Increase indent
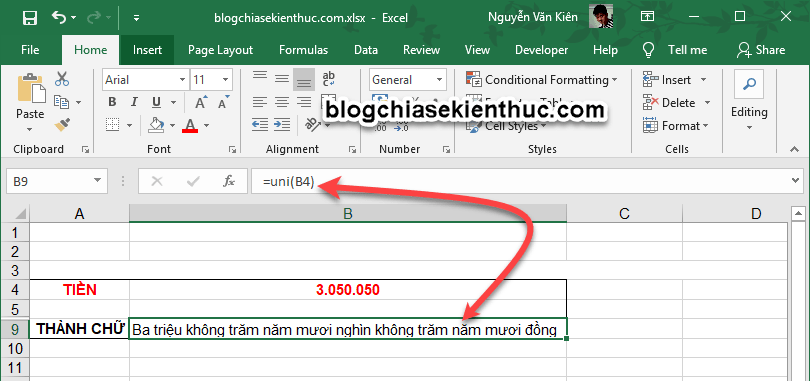810x381 pixels. [282, 124]
